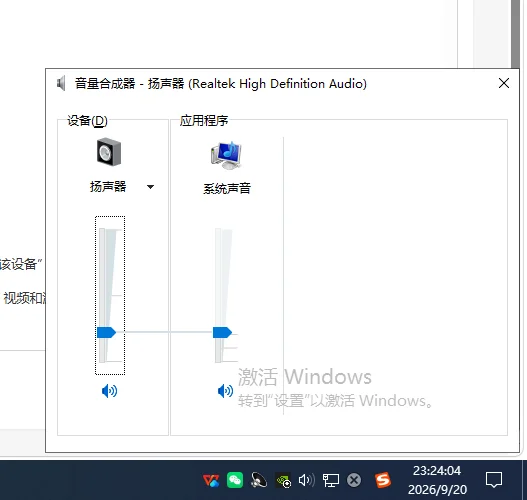Click the 系统声音 volume slider thumb

click(222, 332)
